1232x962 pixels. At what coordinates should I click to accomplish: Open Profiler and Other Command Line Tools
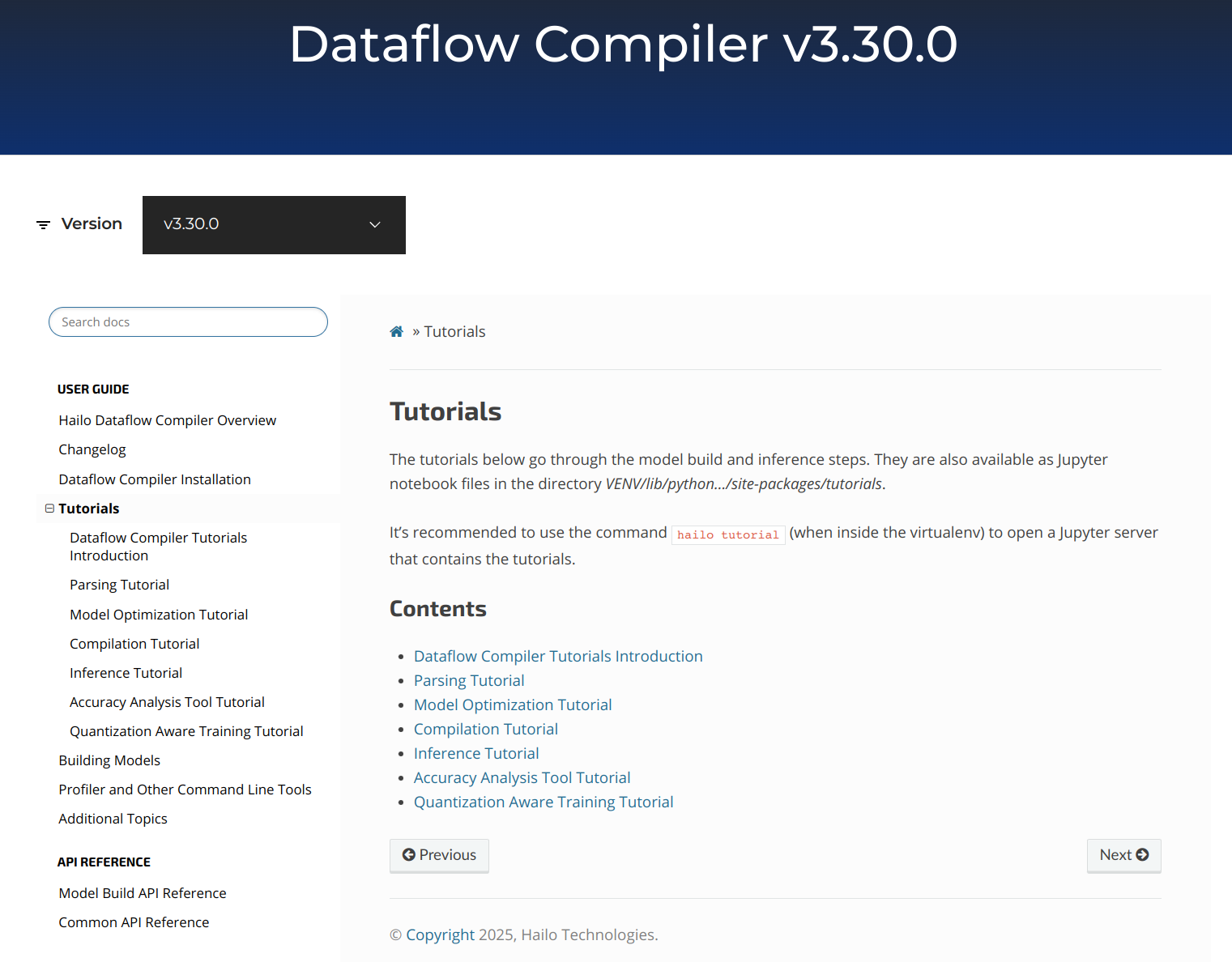click(185, 790)
